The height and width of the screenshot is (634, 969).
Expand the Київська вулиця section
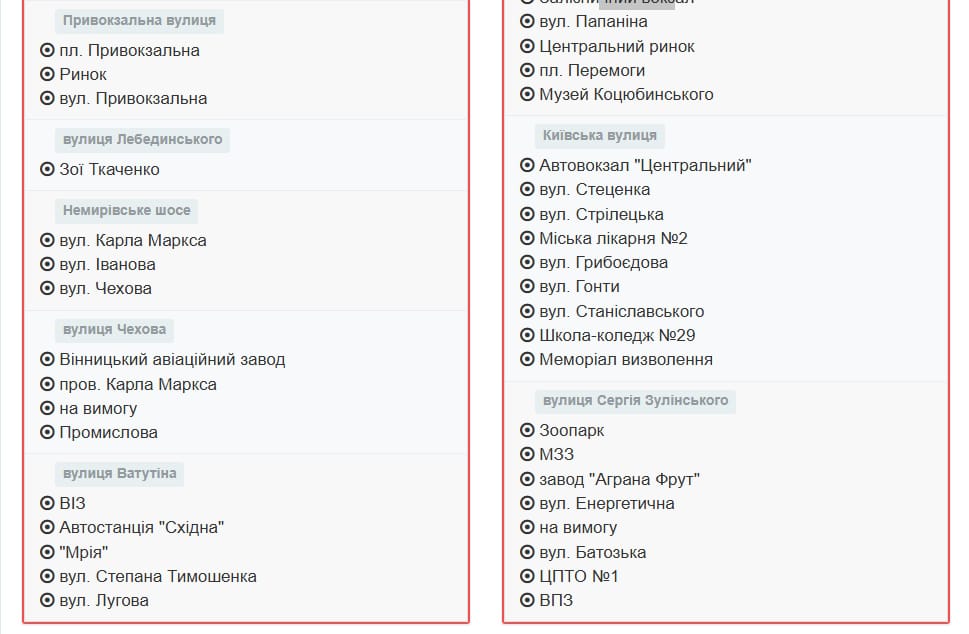click(x=600, y=136)
